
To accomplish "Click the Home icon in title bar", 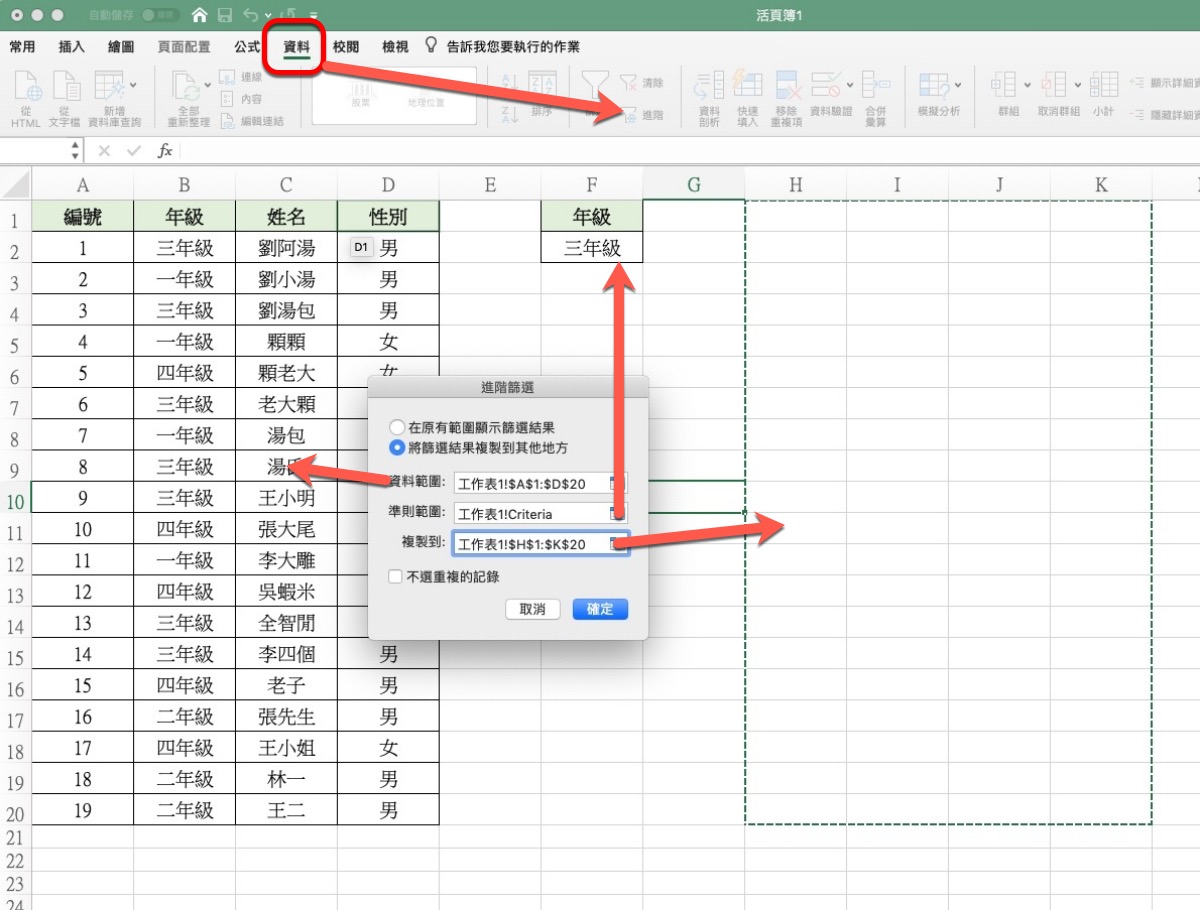I will coord(200,16).
